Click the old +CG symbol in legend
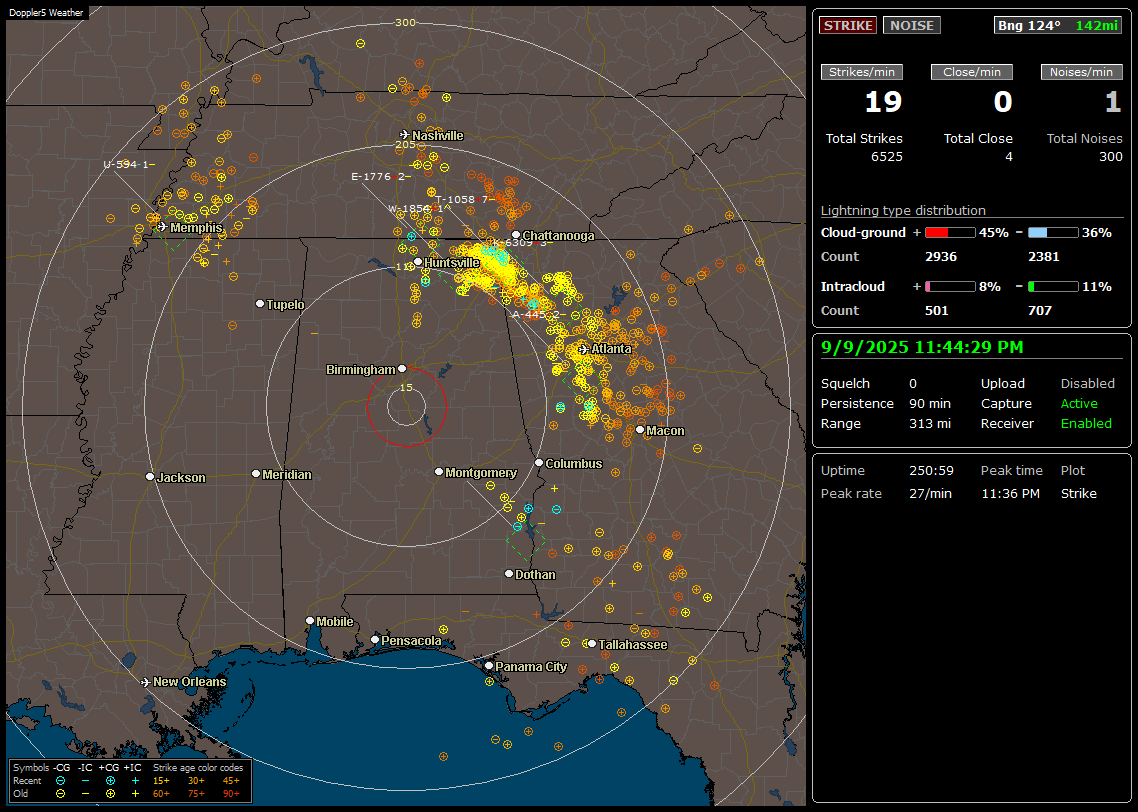1138x812 pixels. click(x=110, y=794)
